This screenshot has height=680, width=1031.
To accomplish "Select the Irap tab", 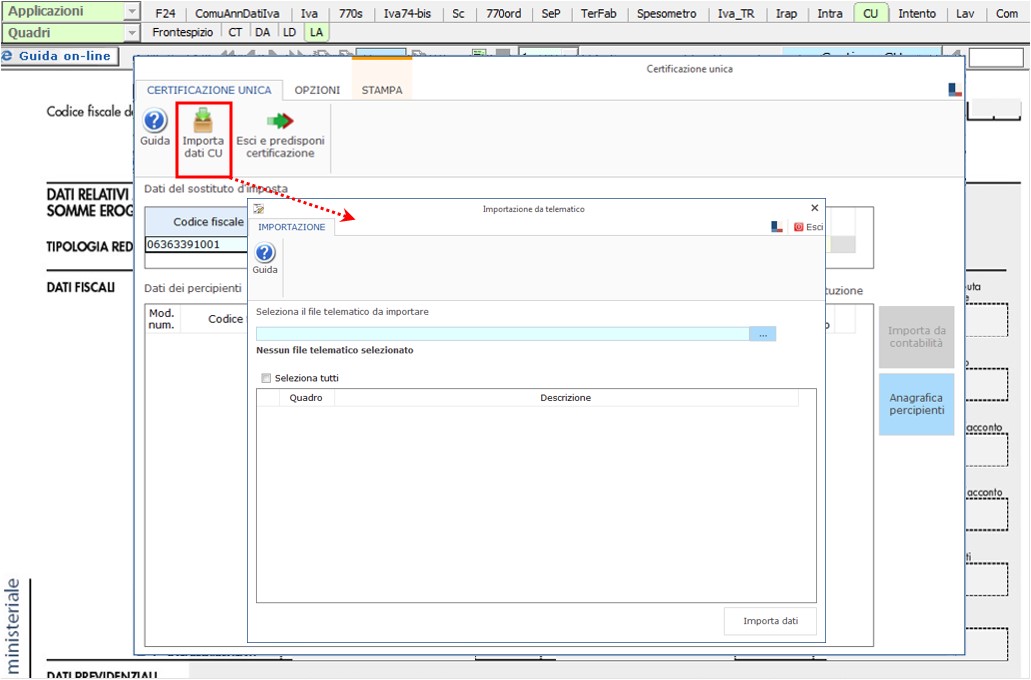I will pyautogui.click(x=786, y=13).
